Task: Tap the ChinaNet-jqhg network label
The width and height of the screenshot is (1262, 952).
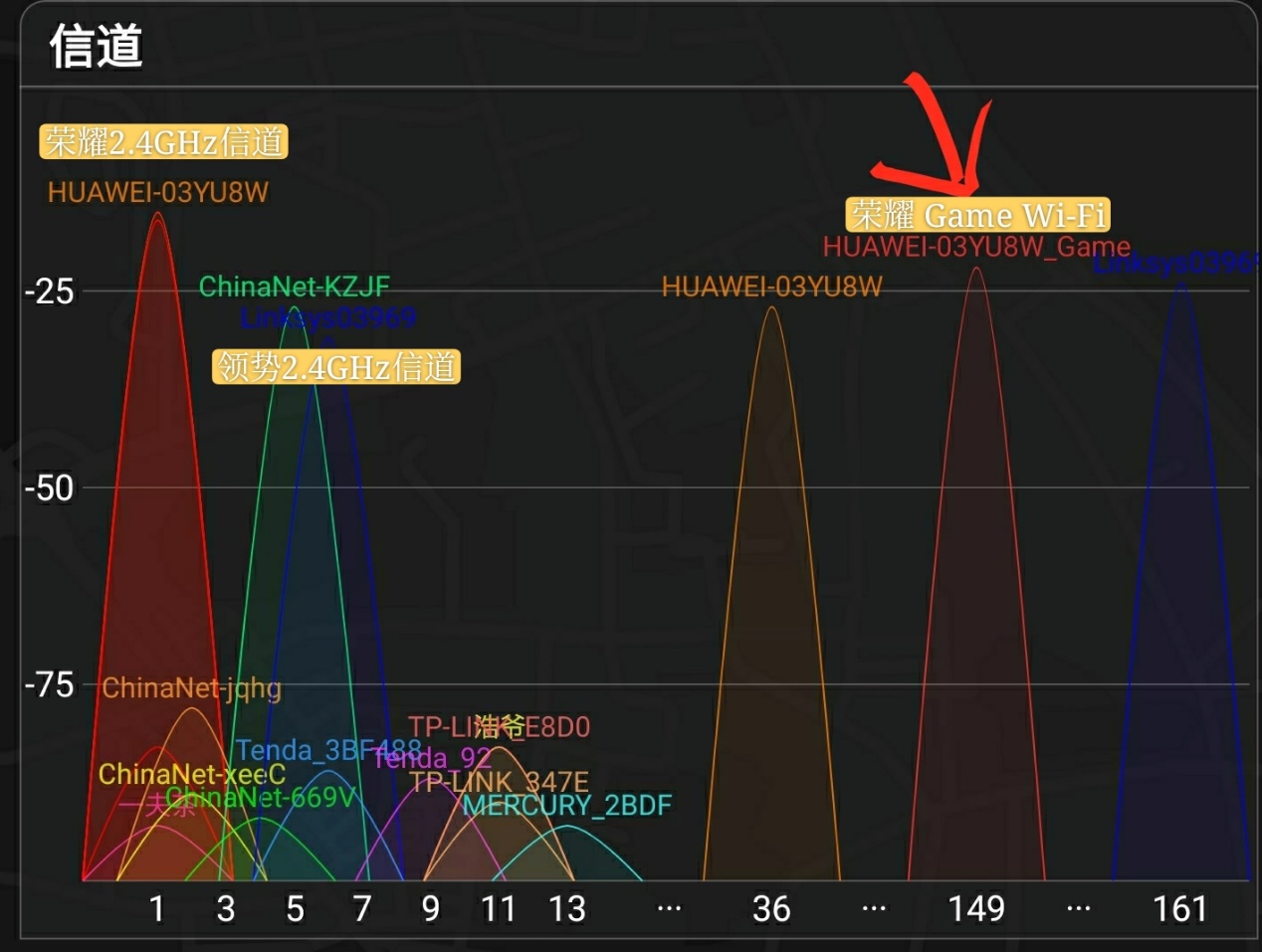Action: tap(192, 687)
